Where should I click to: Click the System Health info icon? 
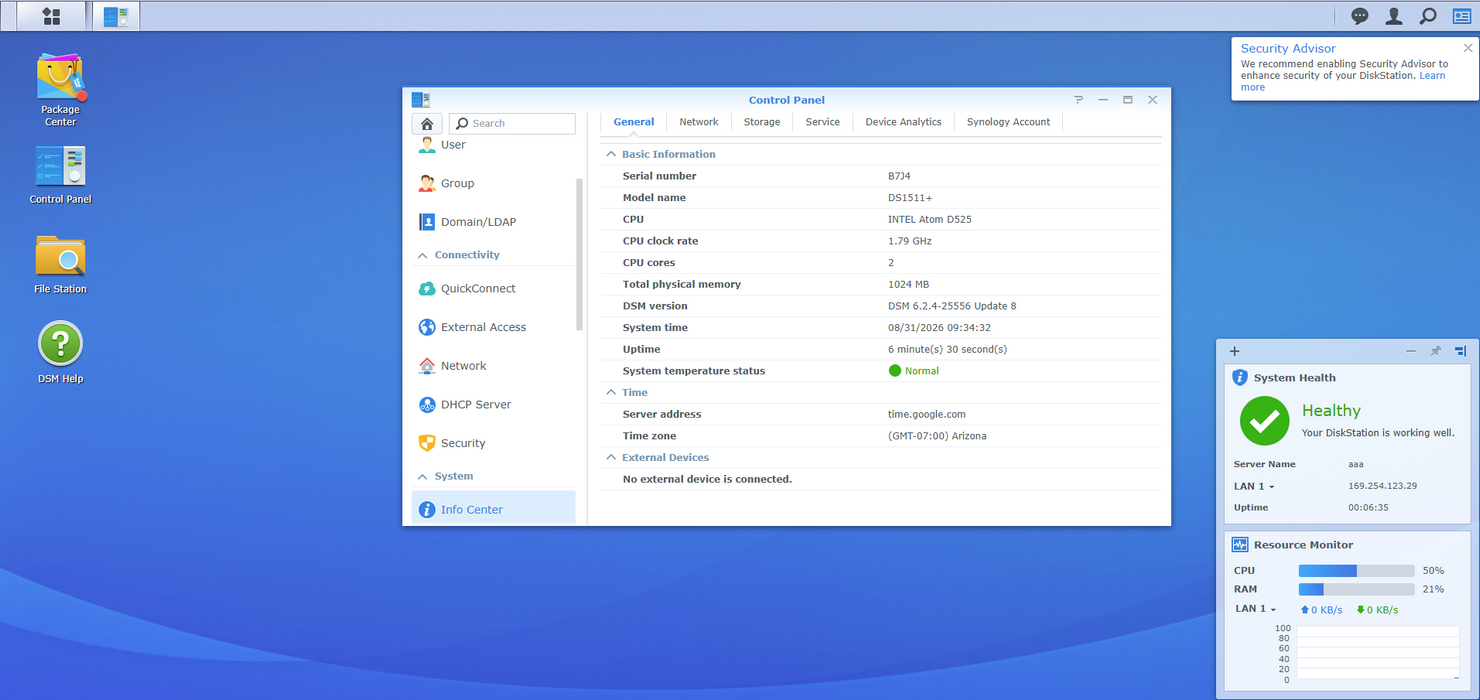click(1240, 377)
